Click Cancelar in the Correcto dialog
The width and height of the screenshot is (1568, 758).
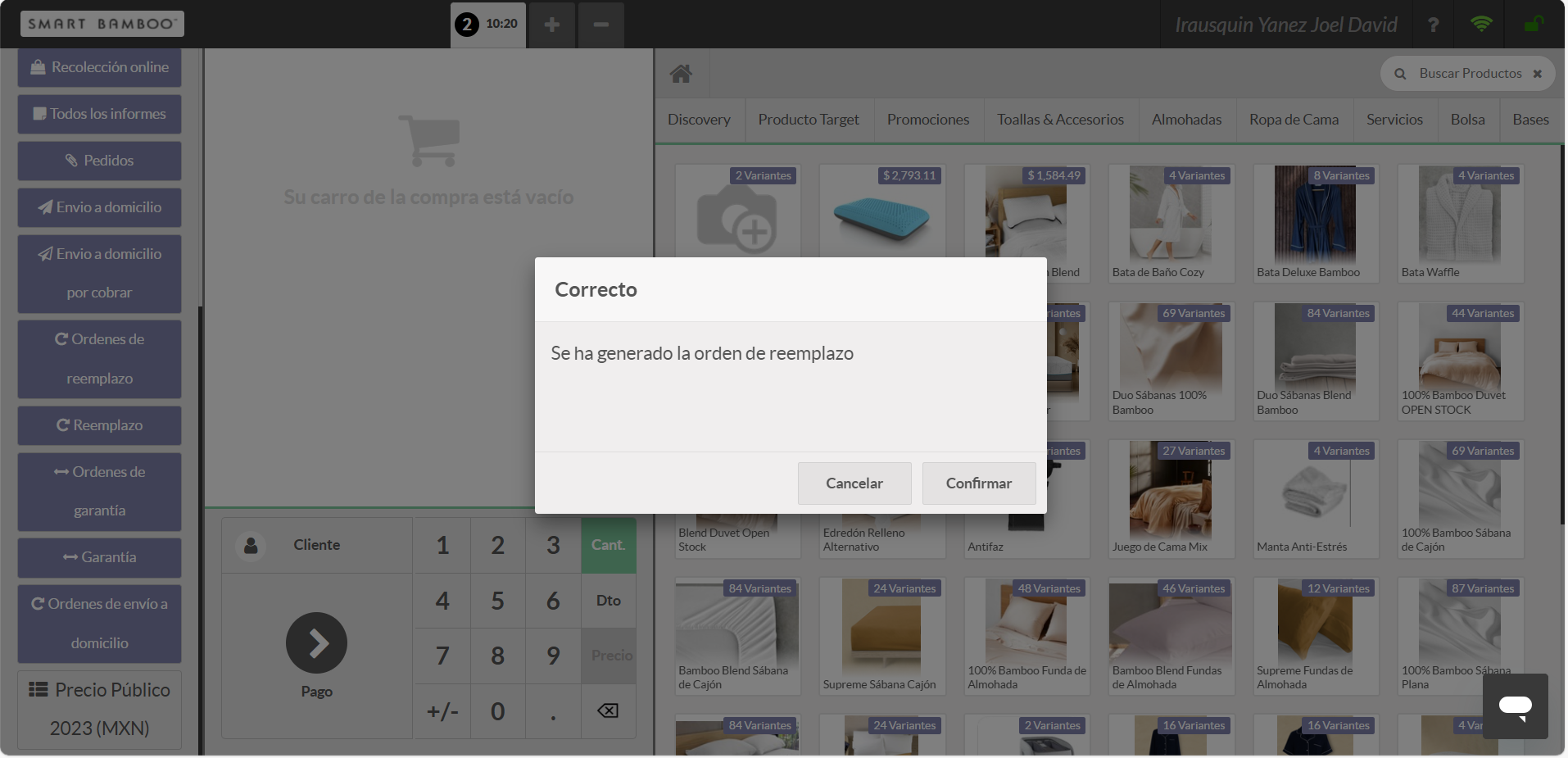click(854, 483)
